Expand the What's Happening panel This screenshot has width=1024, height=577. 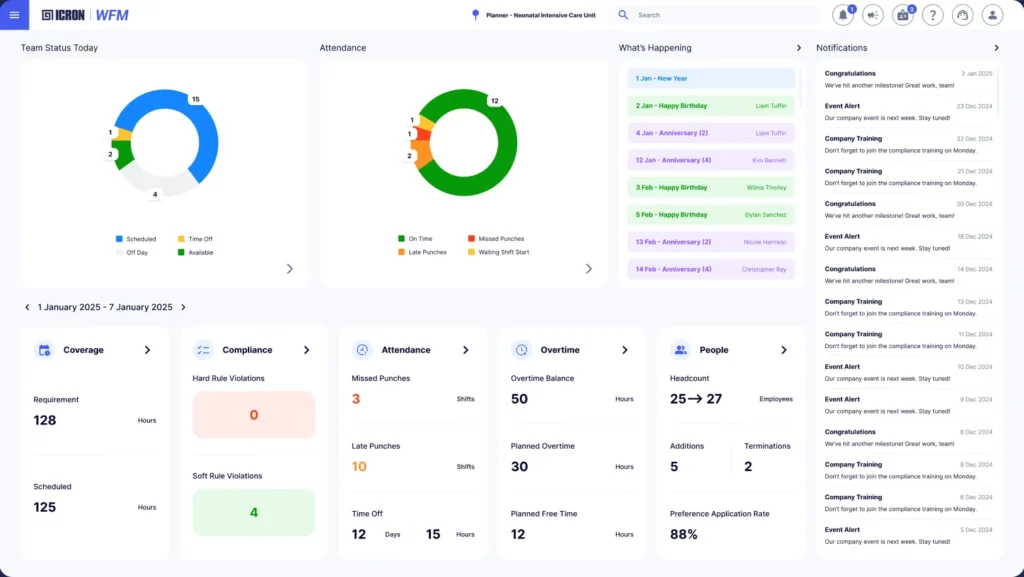pyautogui.click(x=799, y=48)
